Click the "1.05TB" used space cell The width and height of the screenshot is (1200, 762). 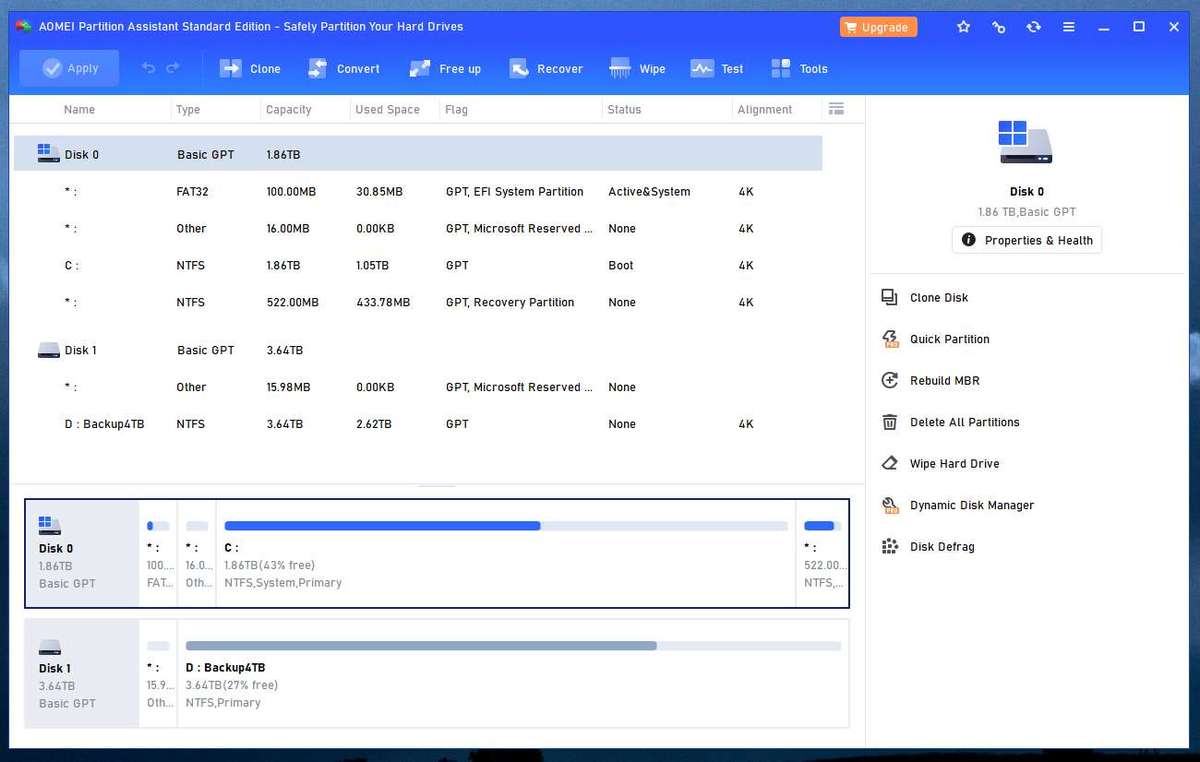point(373,265)
